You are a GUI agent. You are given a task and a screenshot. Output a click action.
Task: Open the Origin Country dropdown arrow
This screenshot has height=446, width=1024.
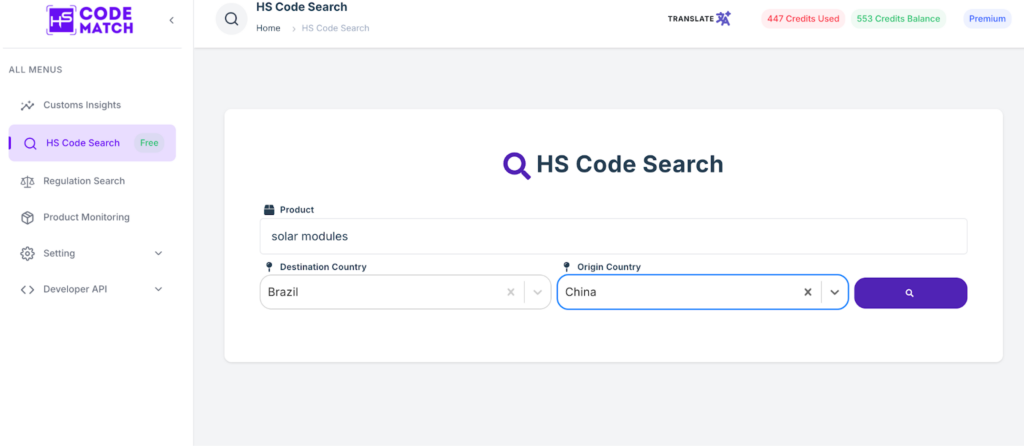(x=834, y=292)
